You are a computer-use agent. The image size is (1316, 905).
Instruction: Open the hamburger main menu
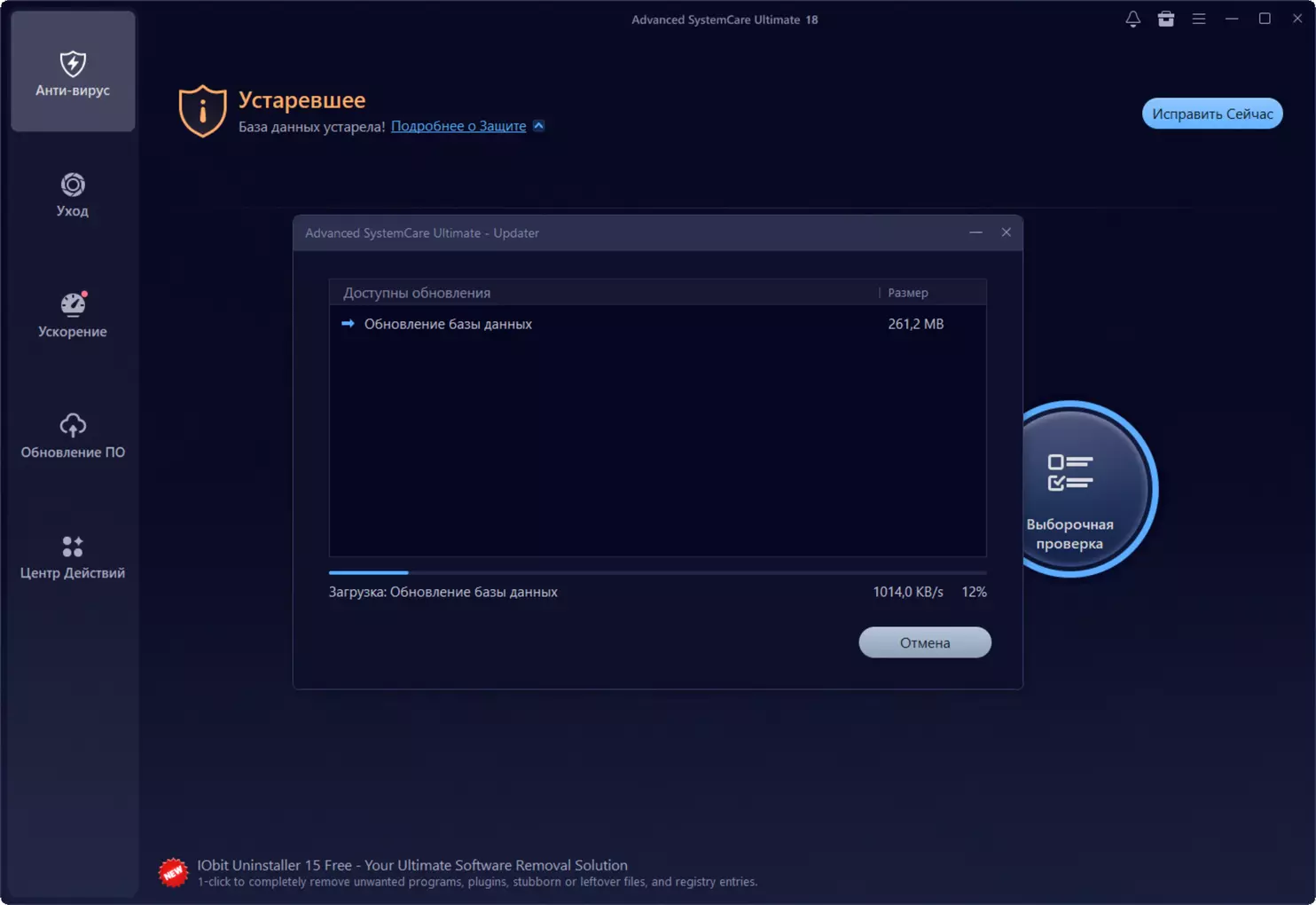tap(1199, 19)
